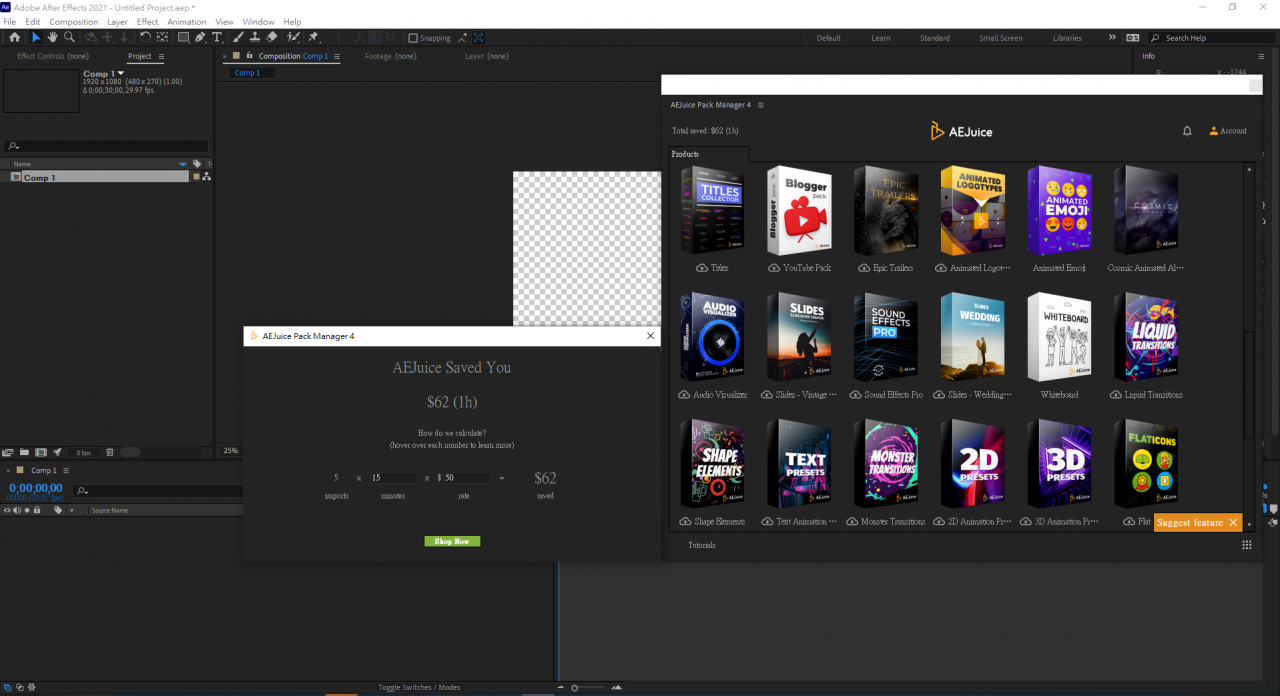Toggle the Solo column in timeline header
This screenshot has width=1280, height=696.
pos(27,510)
